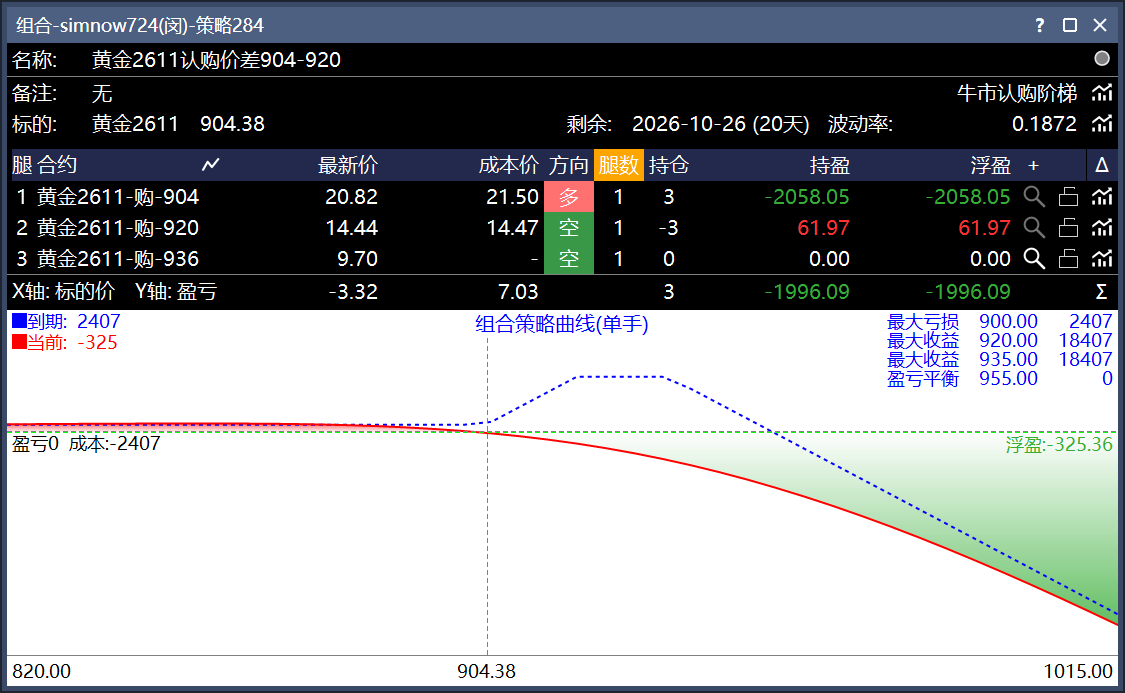Click the 浮盈 column header
Viewport: 1125px width, 693px height.
tap(991, 166)
